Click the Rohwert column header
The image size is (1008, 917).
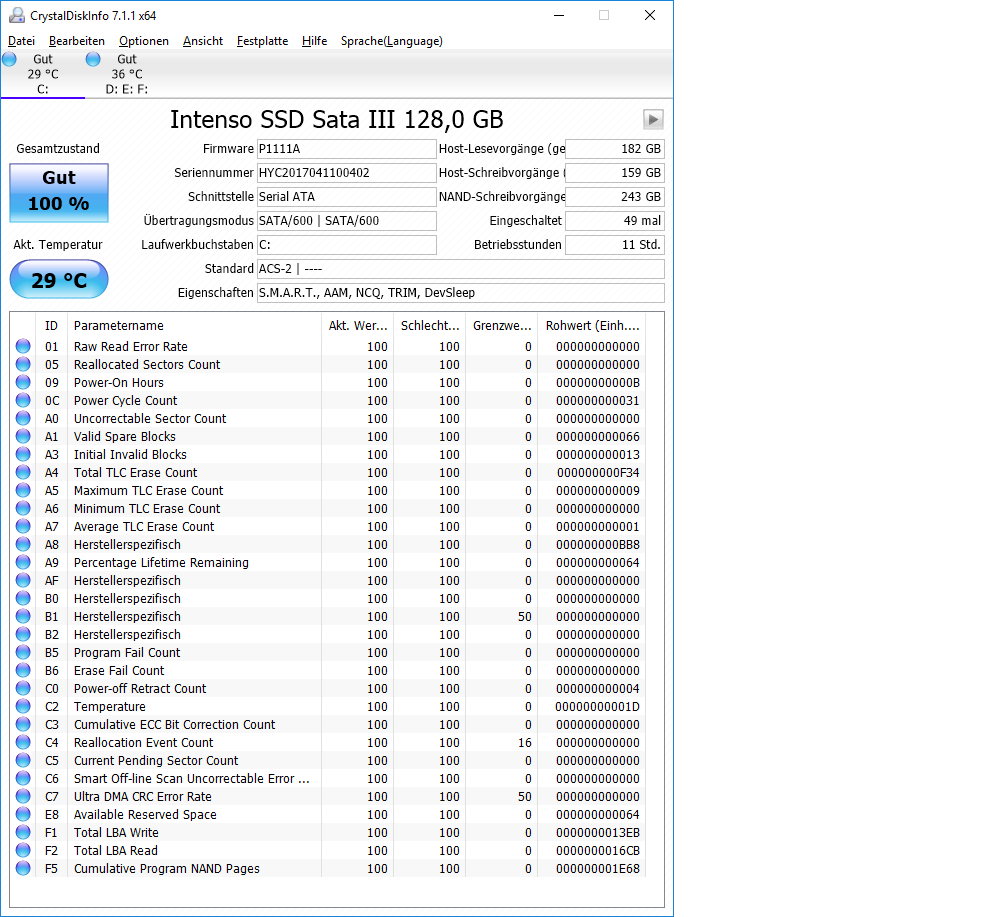(x=591, y=325)
